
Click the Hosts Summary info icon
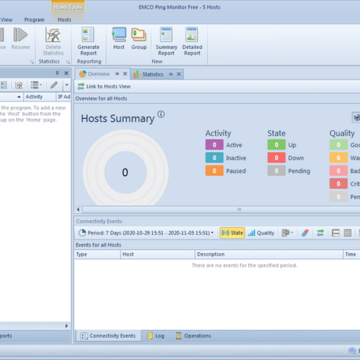(x=161, y=114)
